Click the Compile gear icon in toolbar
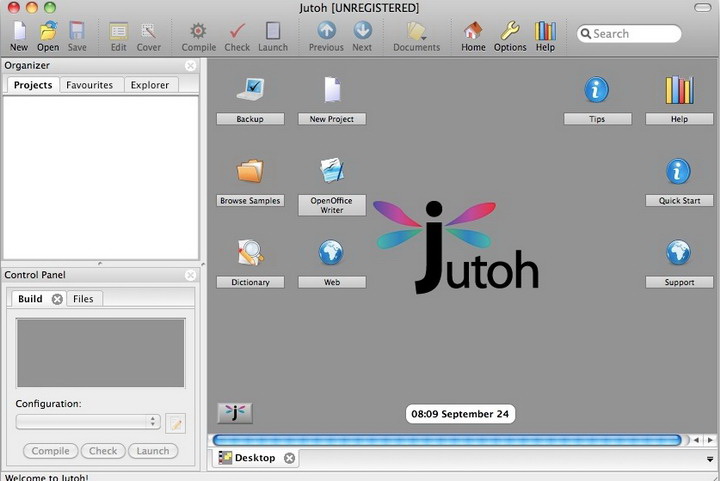The image size is (720, 481). 198,31
